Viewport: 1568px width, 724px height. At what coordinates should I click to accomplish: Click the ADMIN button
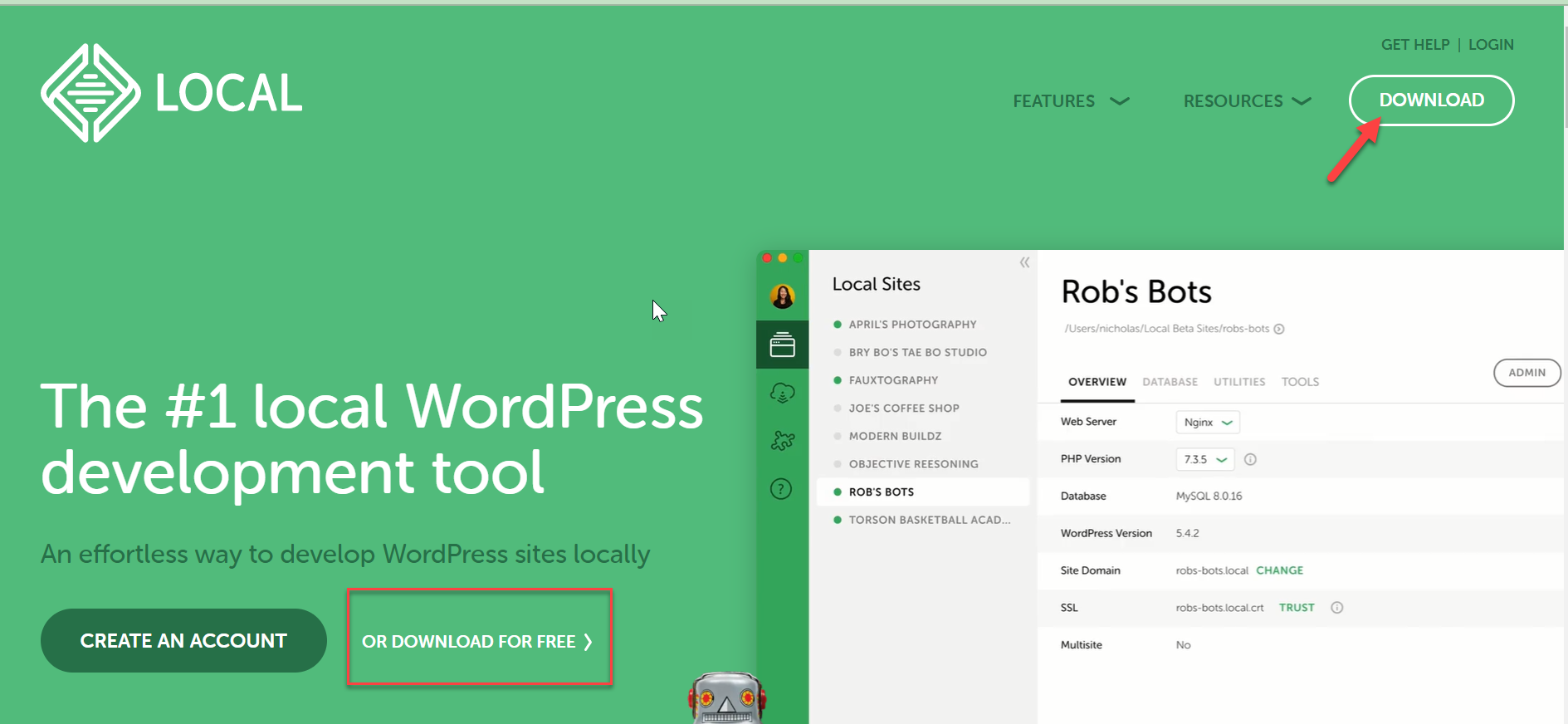pyautogui.click(x=1526, y=373)
